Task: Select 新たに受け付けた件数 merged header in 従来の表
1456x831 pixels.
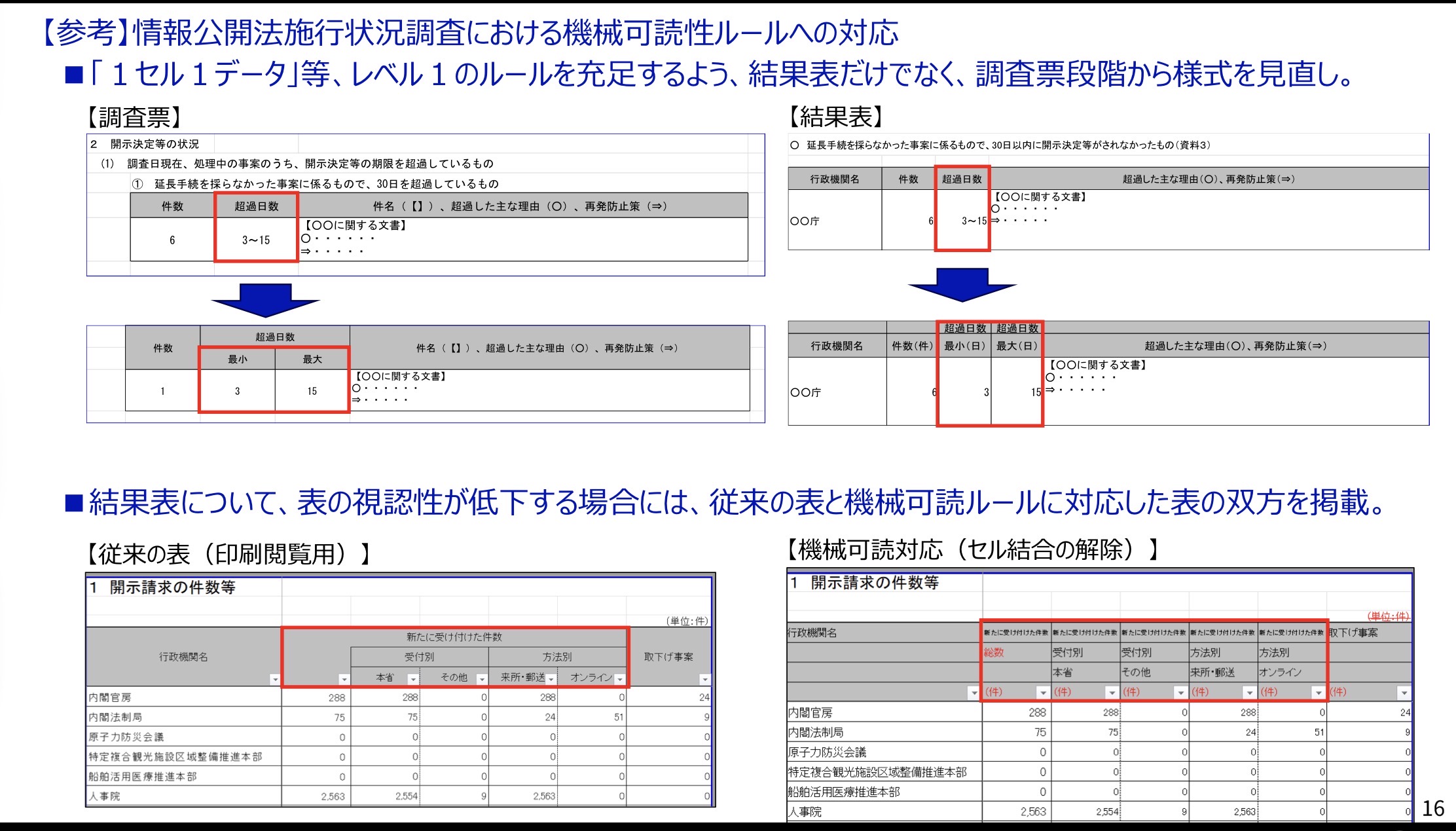Action: (454, 637)
